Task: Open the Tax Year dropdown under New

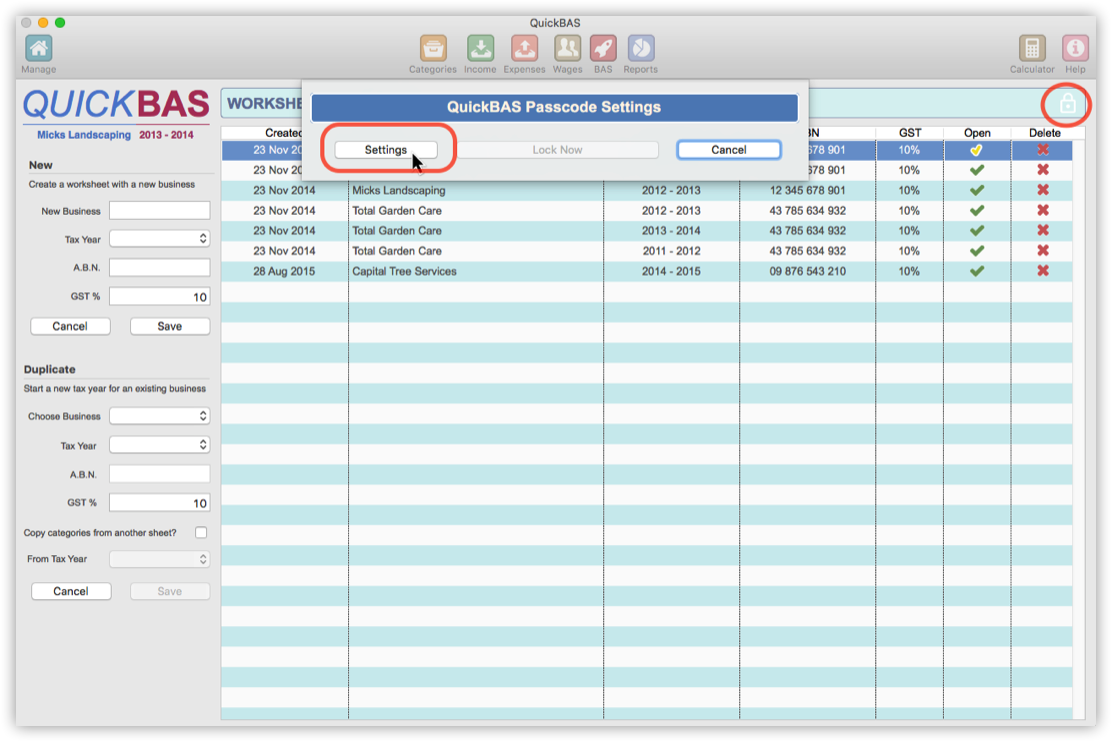Action: click(159, 238)
